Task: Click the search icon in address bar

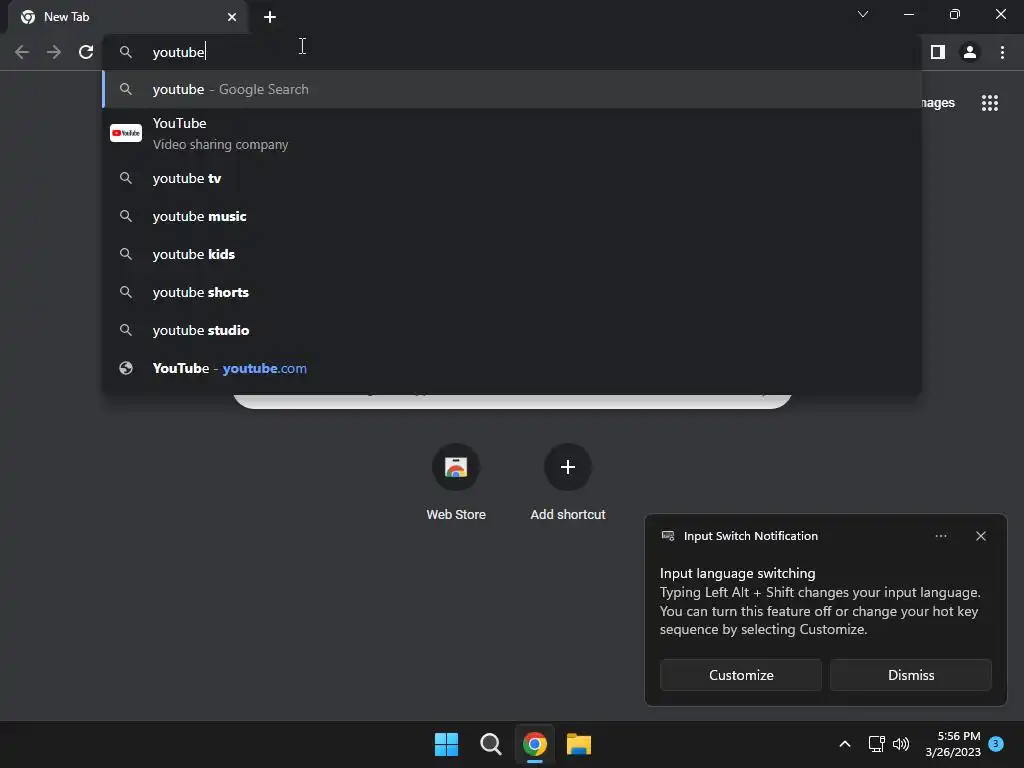Action: pyautogui.click(x=125, y=52)
